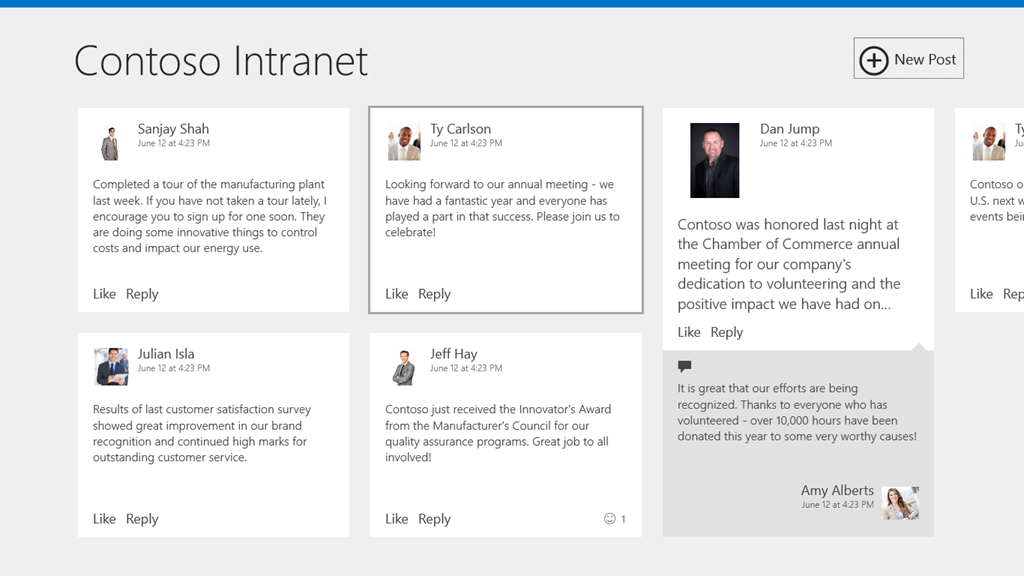Viewport: 1024px width, 576px height.
Task: Like Ty Carlson's annual meeting post
Action: 397,294
